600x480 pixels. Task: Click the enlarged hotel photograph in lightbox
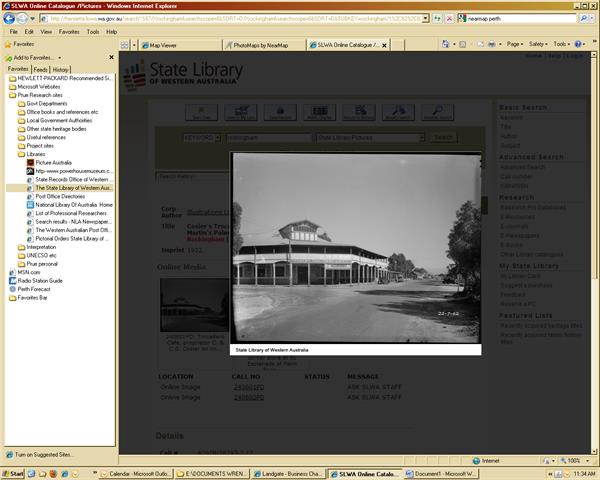(x=357, y=248)
